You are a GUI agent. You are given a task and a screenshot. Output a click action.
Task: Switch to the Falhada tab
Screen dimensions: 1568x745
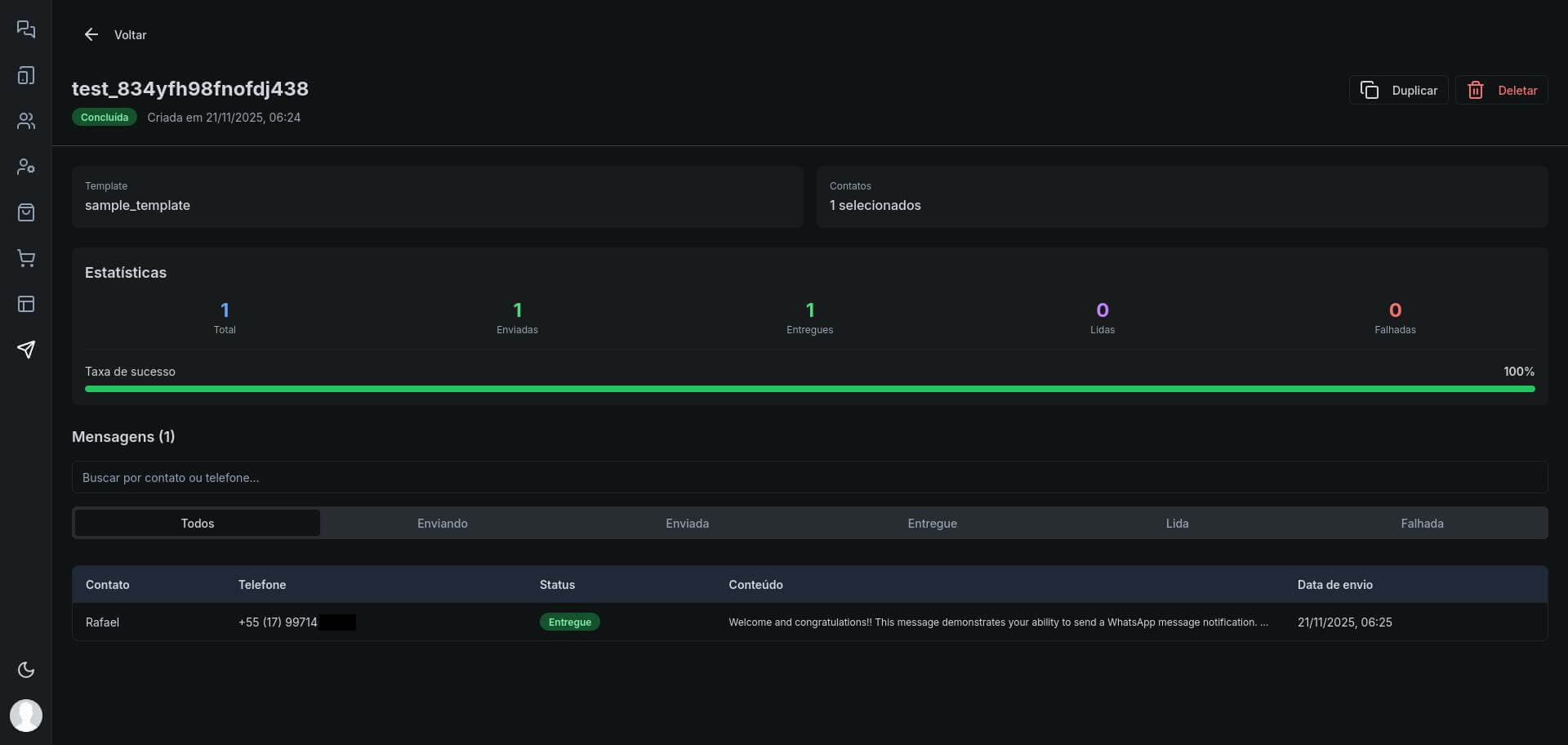pos(1422,523)
